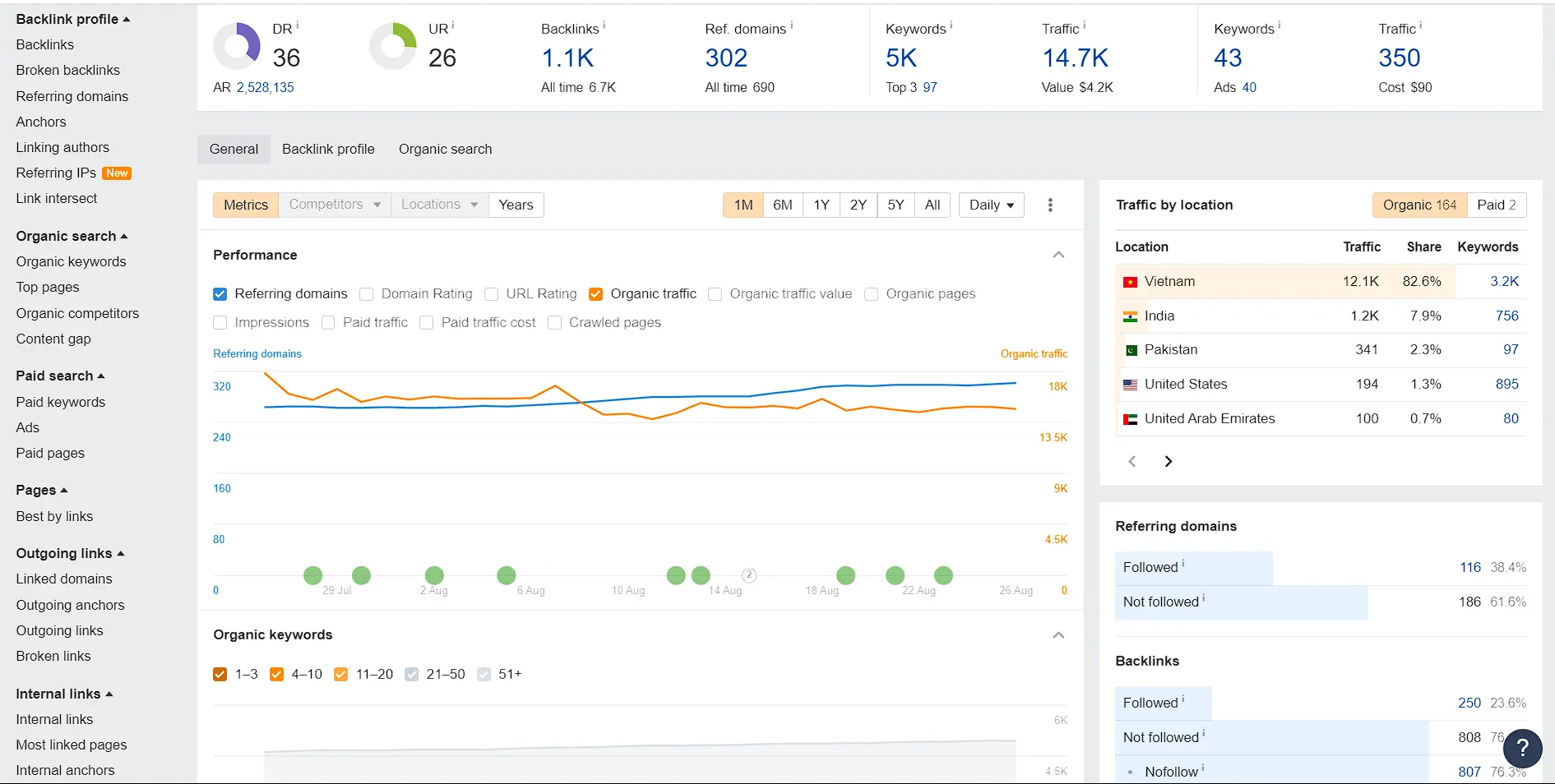Click the Nofollow info icon under Backlinks
Viewport: 1555px width, 784px height.
click(x=1203, y=768)
